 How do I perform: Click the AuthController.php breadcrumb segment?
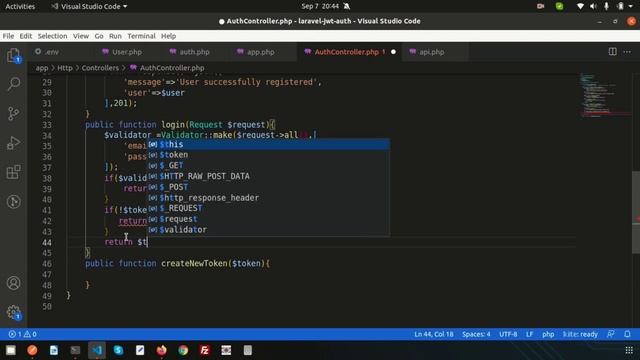[167, 68]
